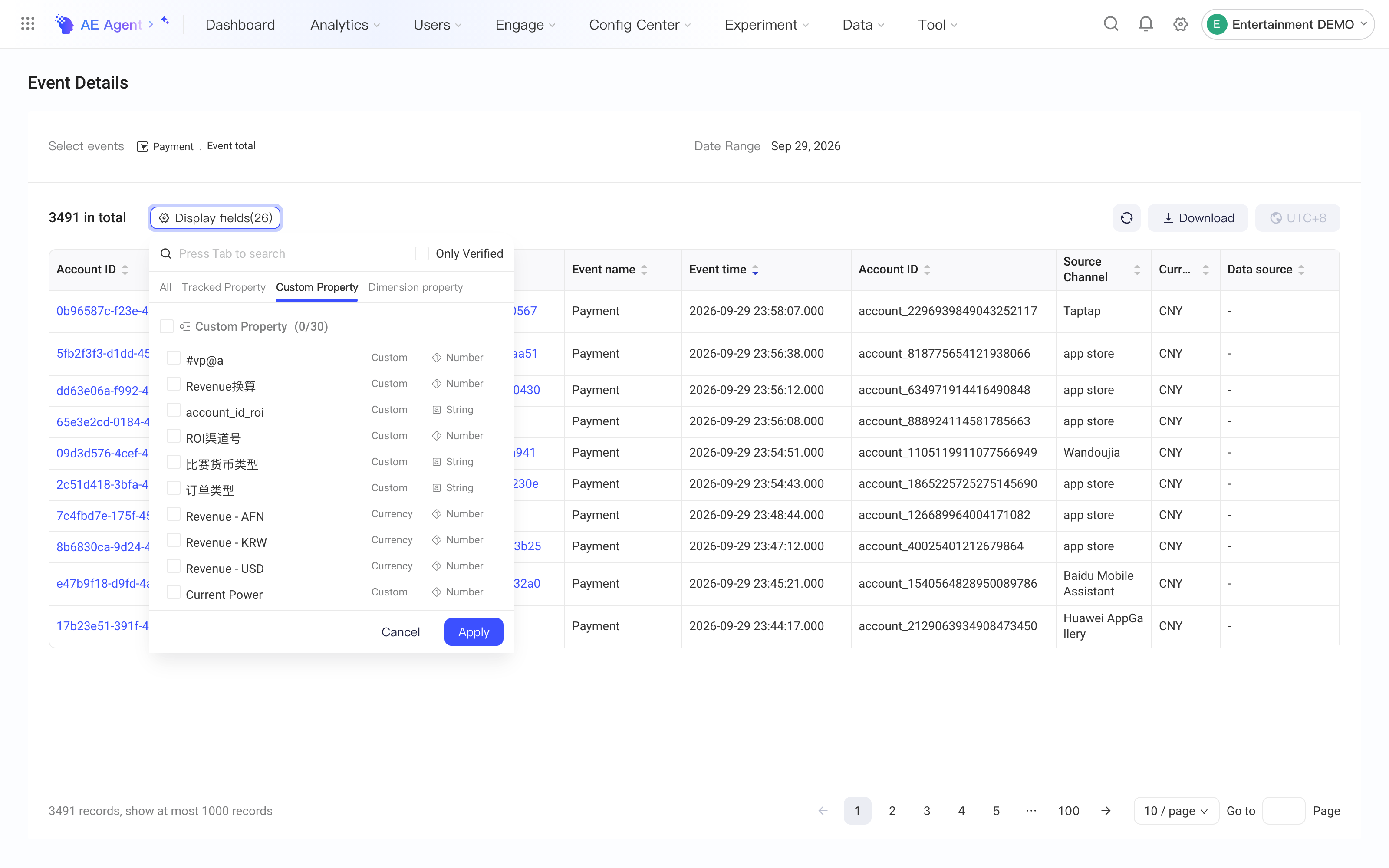1389x868 pixels.
Task: Open the settings gear in top bar
Action: point(1181,24)
